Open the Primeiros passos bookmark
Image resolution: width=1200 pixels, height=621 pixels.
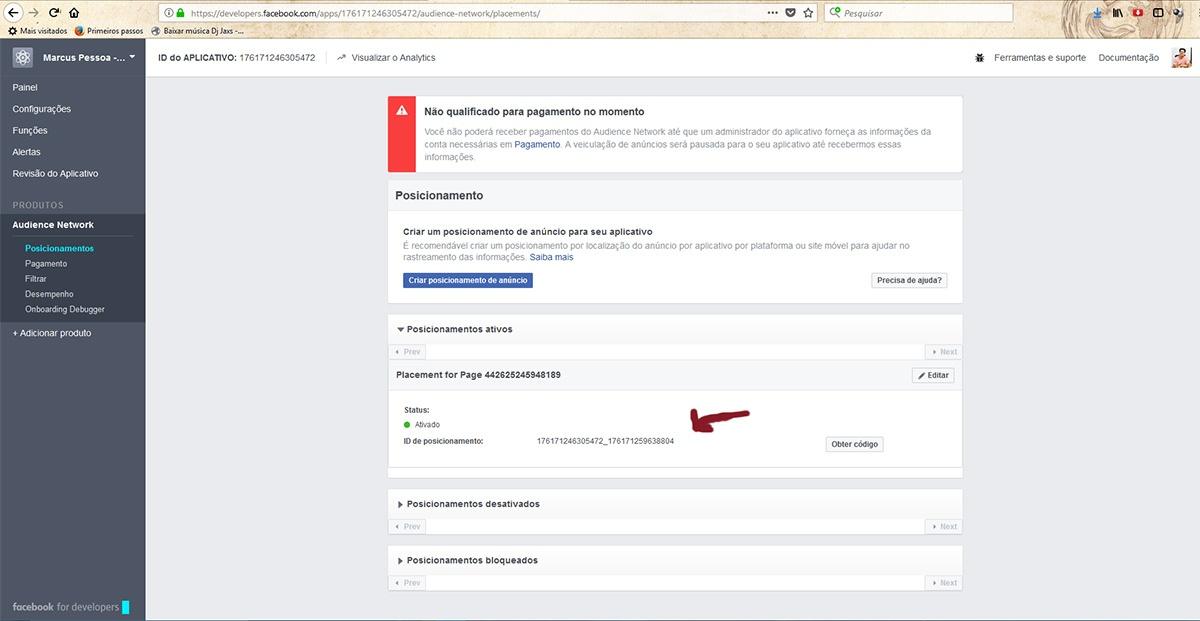coord(108,31)
